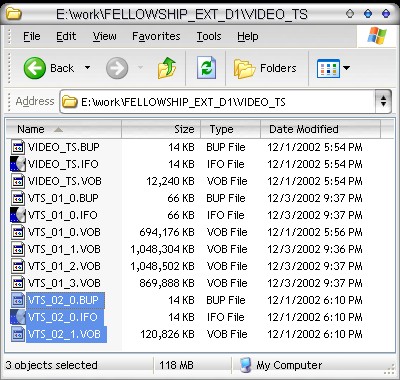
Task: Click the 120,826 KB size value
Action: 167,334
